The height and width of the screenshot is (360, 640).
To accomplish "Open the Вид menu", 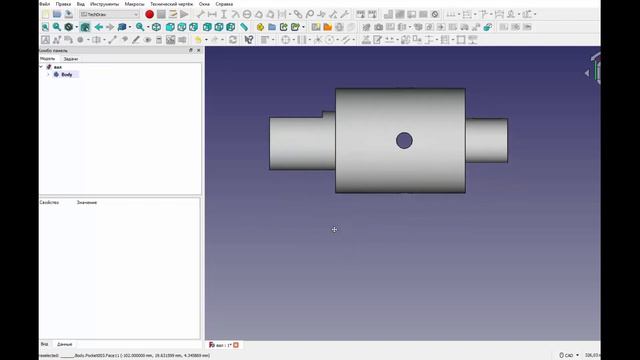I will pos(80,4).
